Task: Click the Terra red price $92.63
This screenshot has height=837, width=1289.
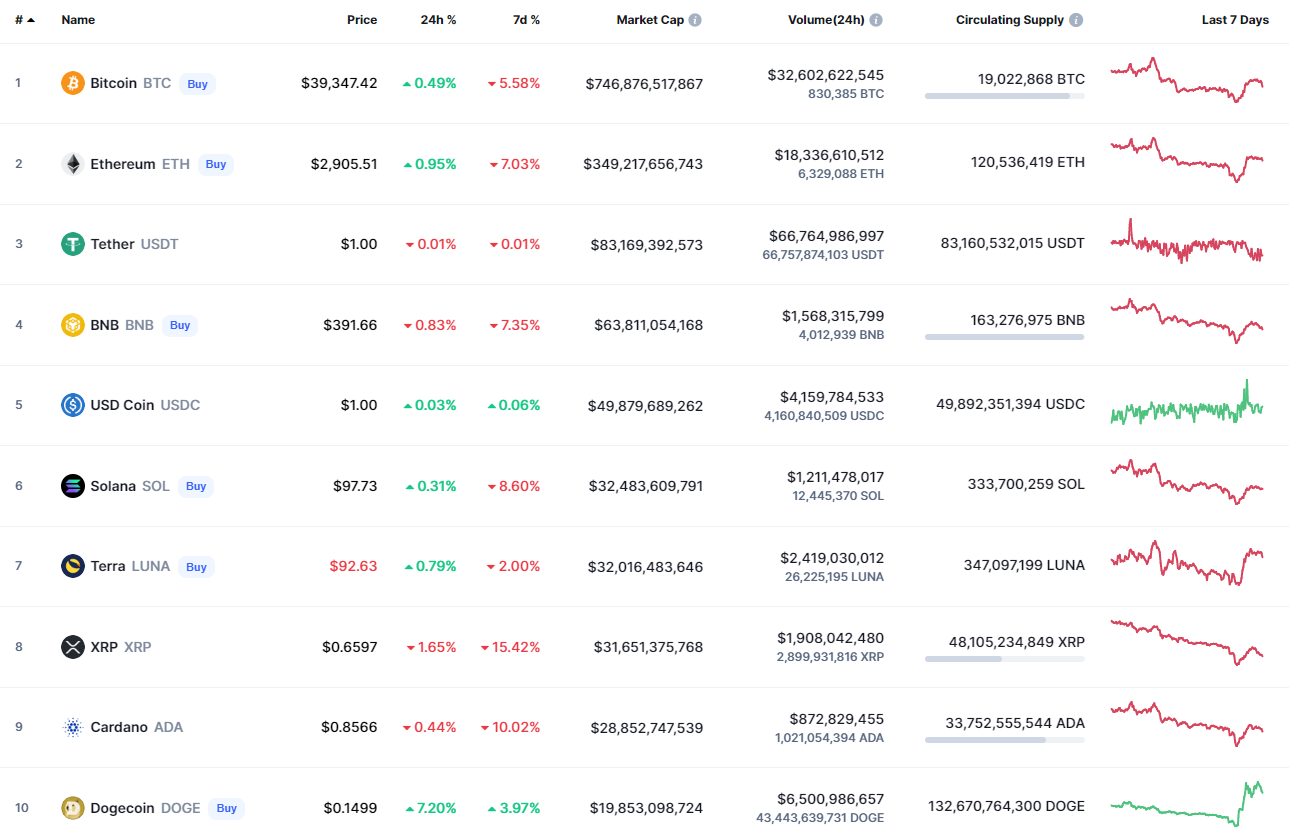Action: pos(354,566)
